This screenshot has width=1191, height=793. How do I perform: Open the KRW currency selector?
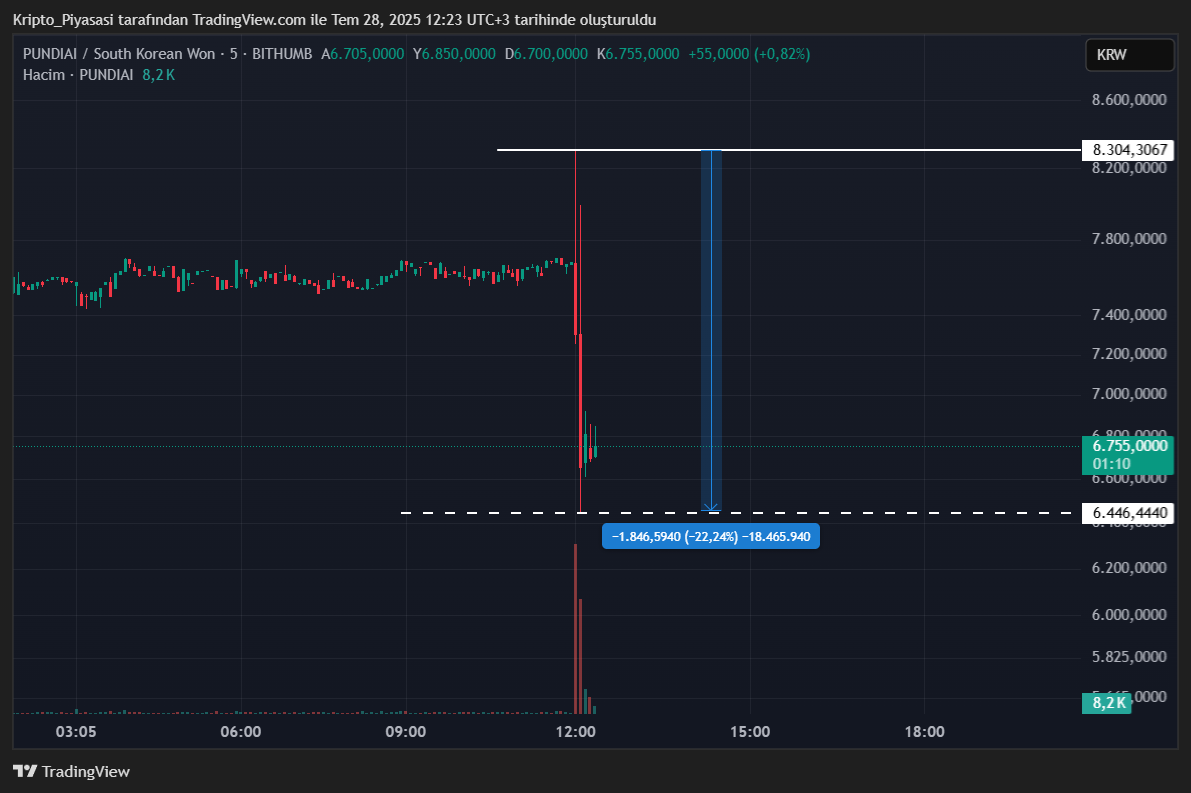[1129, 55]
